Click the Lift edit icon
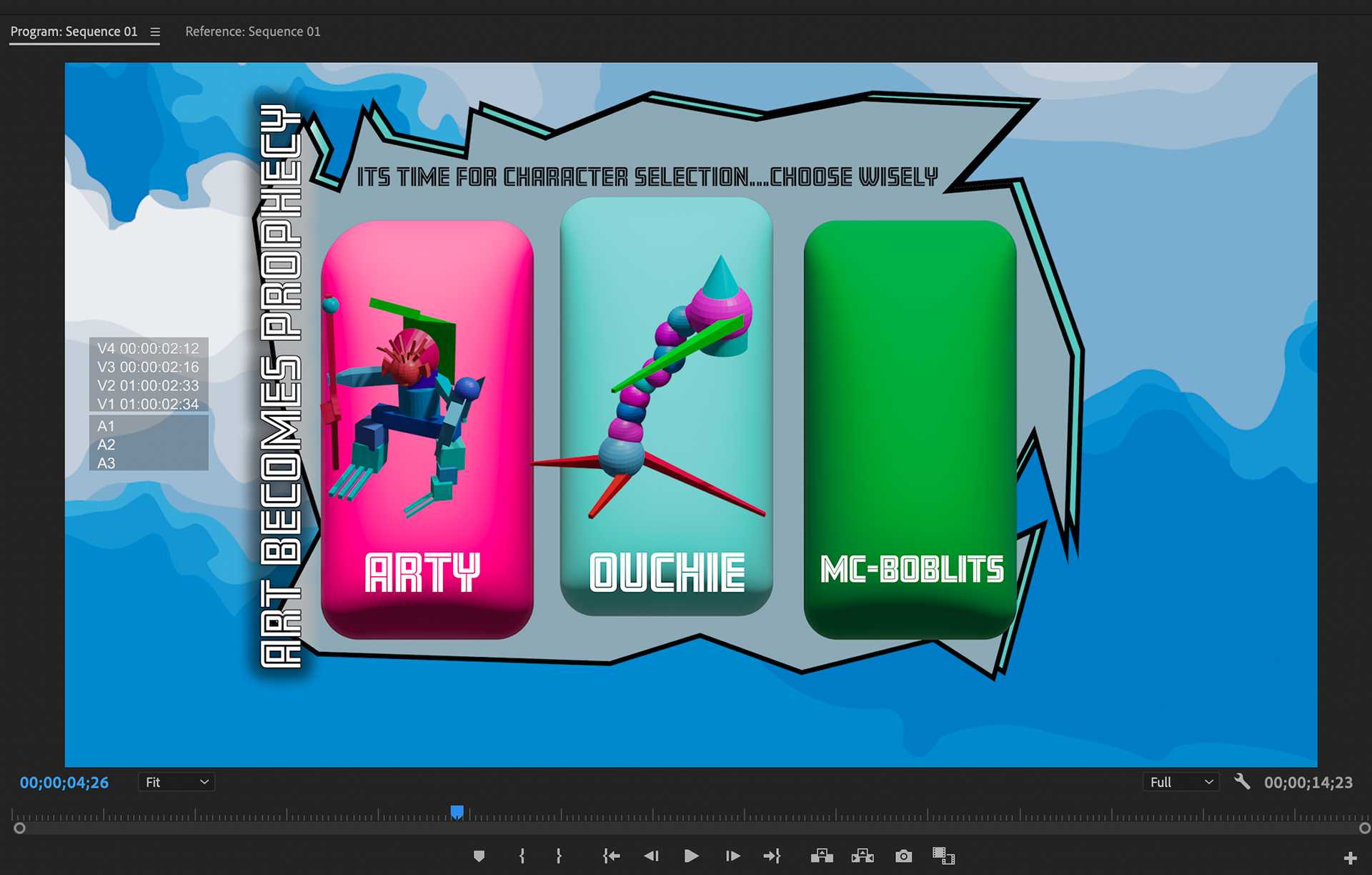This screenshot has width=1372, height=875. point(822,856)
